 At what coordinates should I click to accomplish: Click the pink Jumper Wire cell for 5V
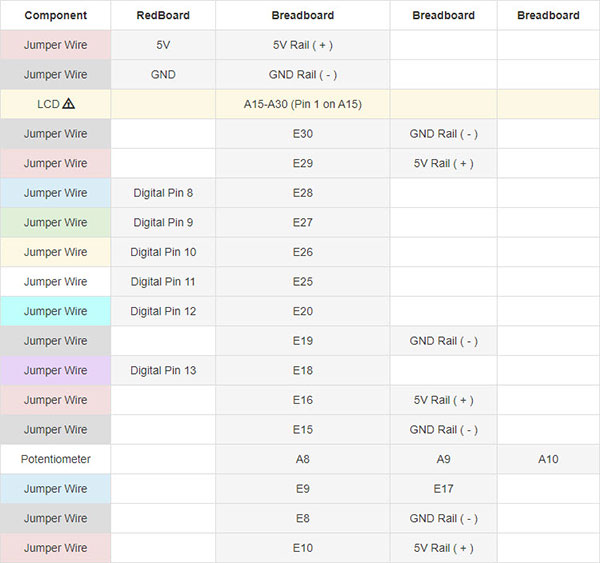click(55, 45)
